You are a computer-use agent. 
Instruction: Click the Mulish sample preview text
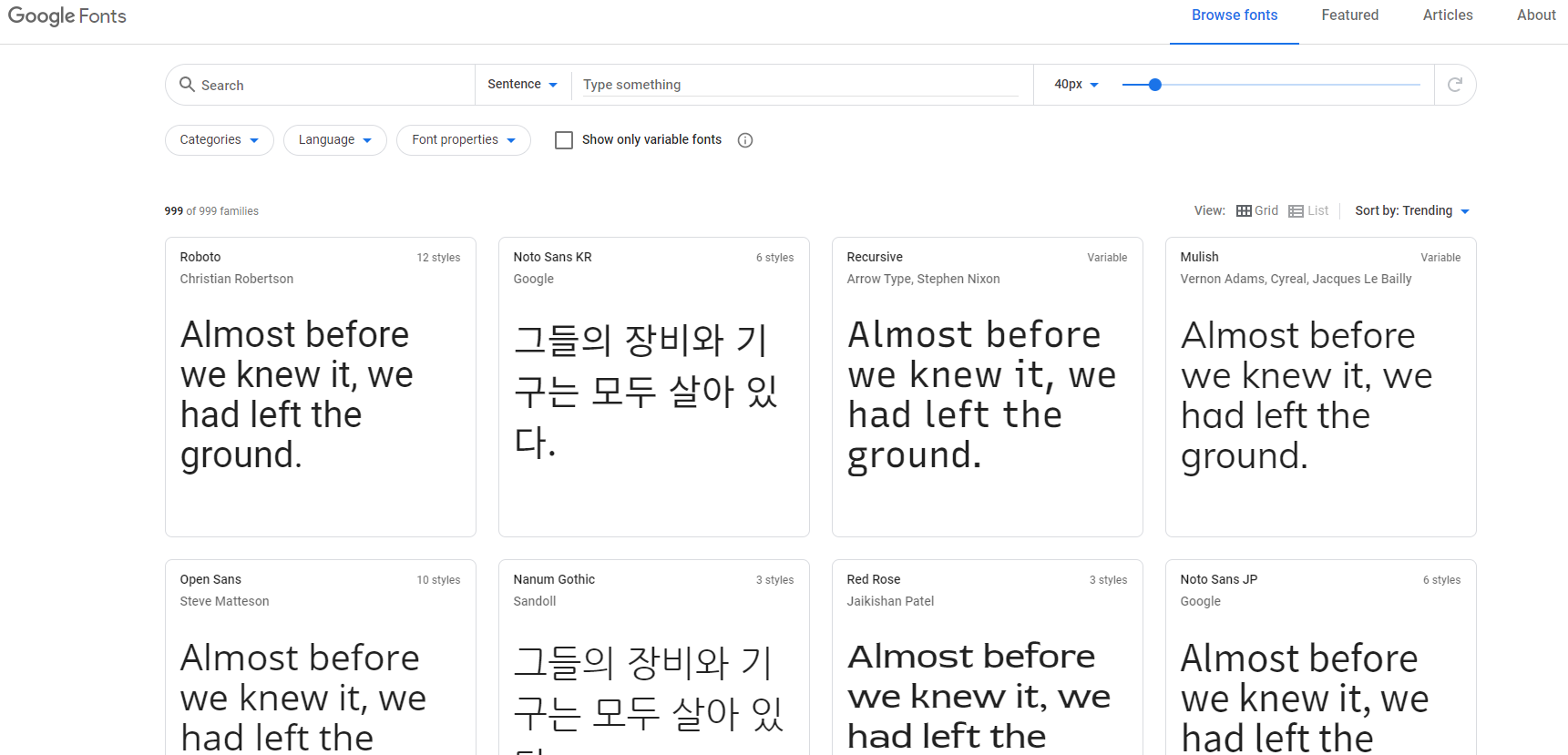tap(1307, 396)
